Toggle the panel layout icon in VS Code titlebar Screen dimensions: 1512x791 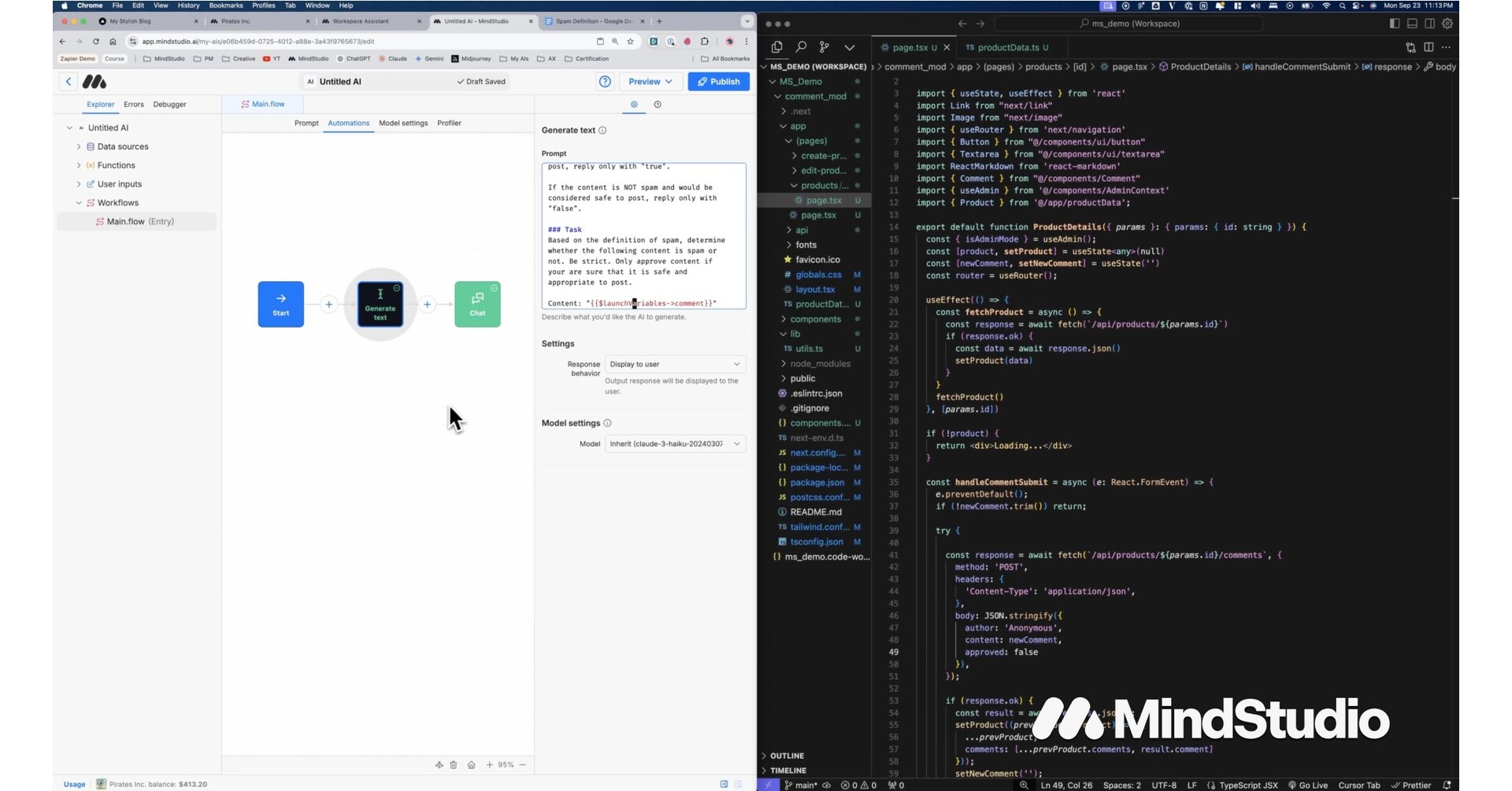coord(1411,24)
